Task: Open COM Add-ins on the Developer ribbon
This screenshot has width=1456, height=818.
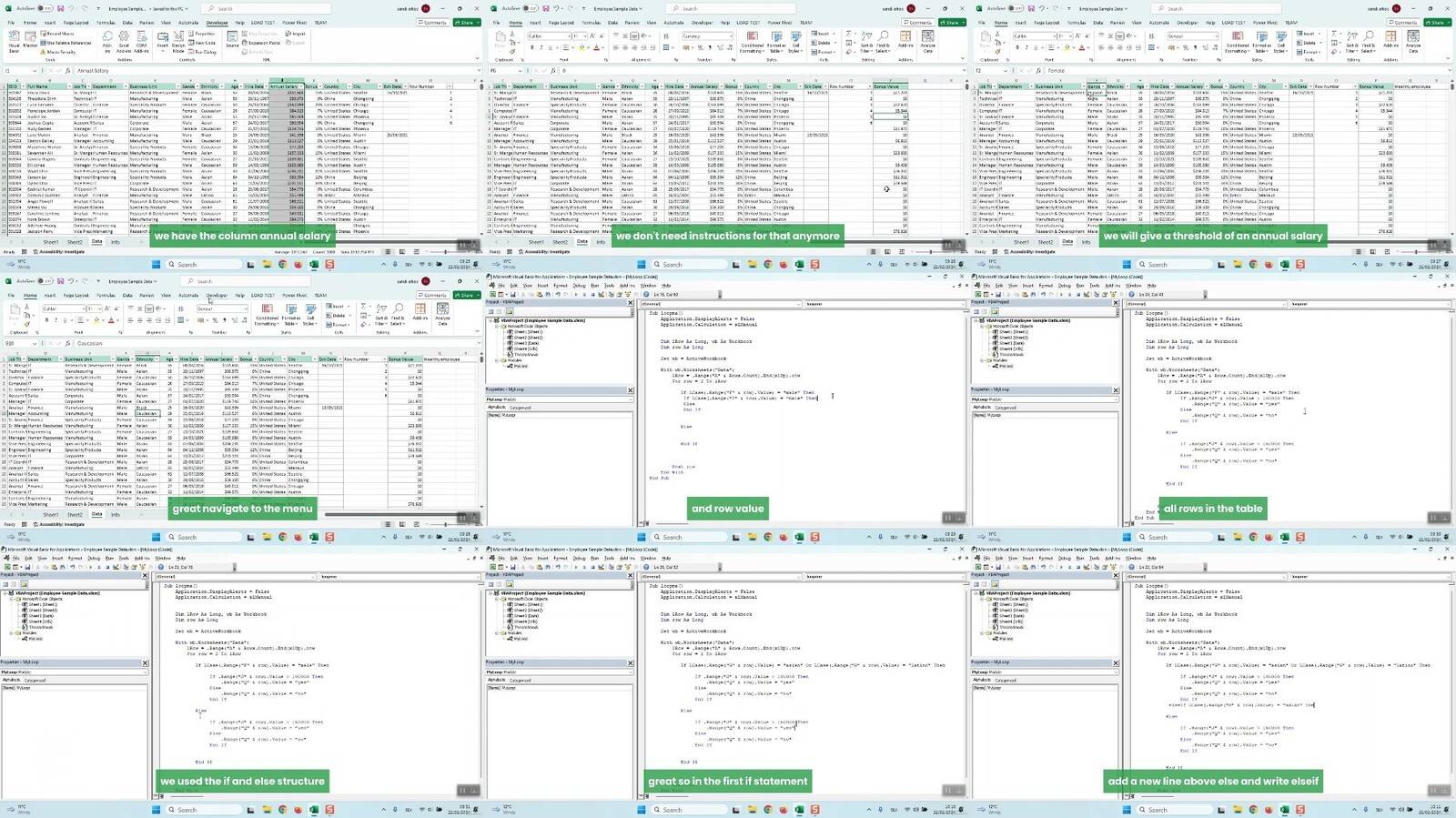Action: (141, 41)
